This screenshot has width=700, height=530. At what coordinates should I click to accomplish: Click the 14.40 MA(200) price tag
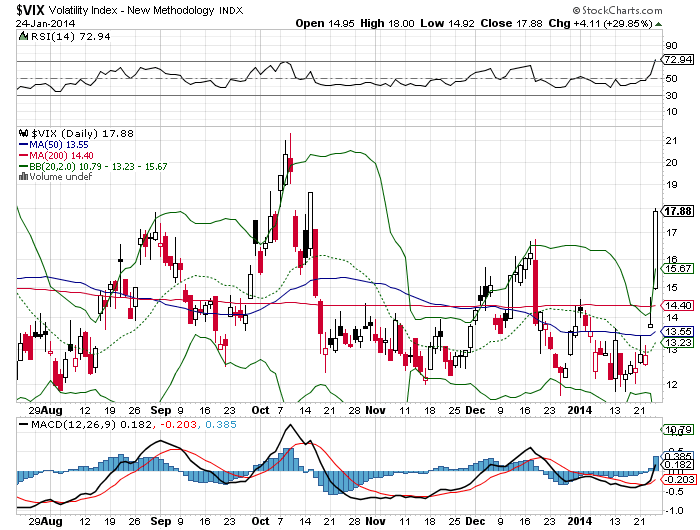[678, 305]
